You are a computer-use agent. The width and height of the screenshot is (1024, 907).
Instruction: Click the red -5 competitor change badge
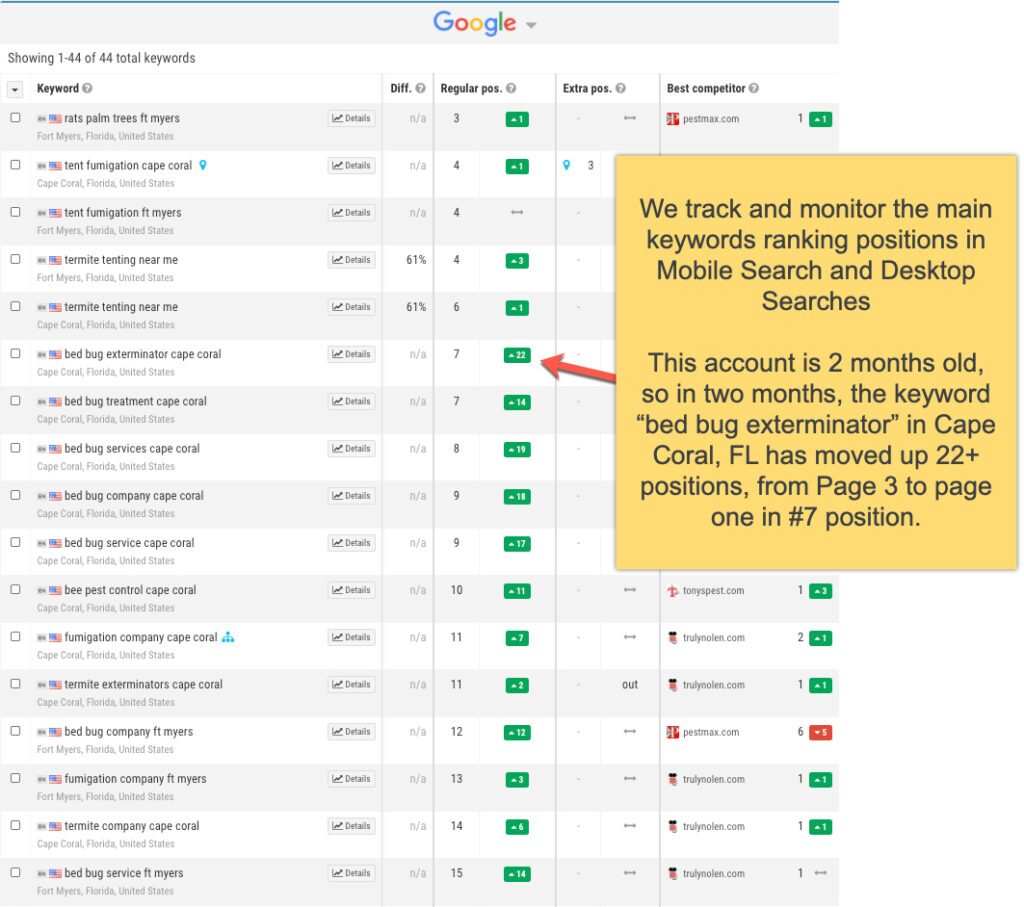(820, 733)
